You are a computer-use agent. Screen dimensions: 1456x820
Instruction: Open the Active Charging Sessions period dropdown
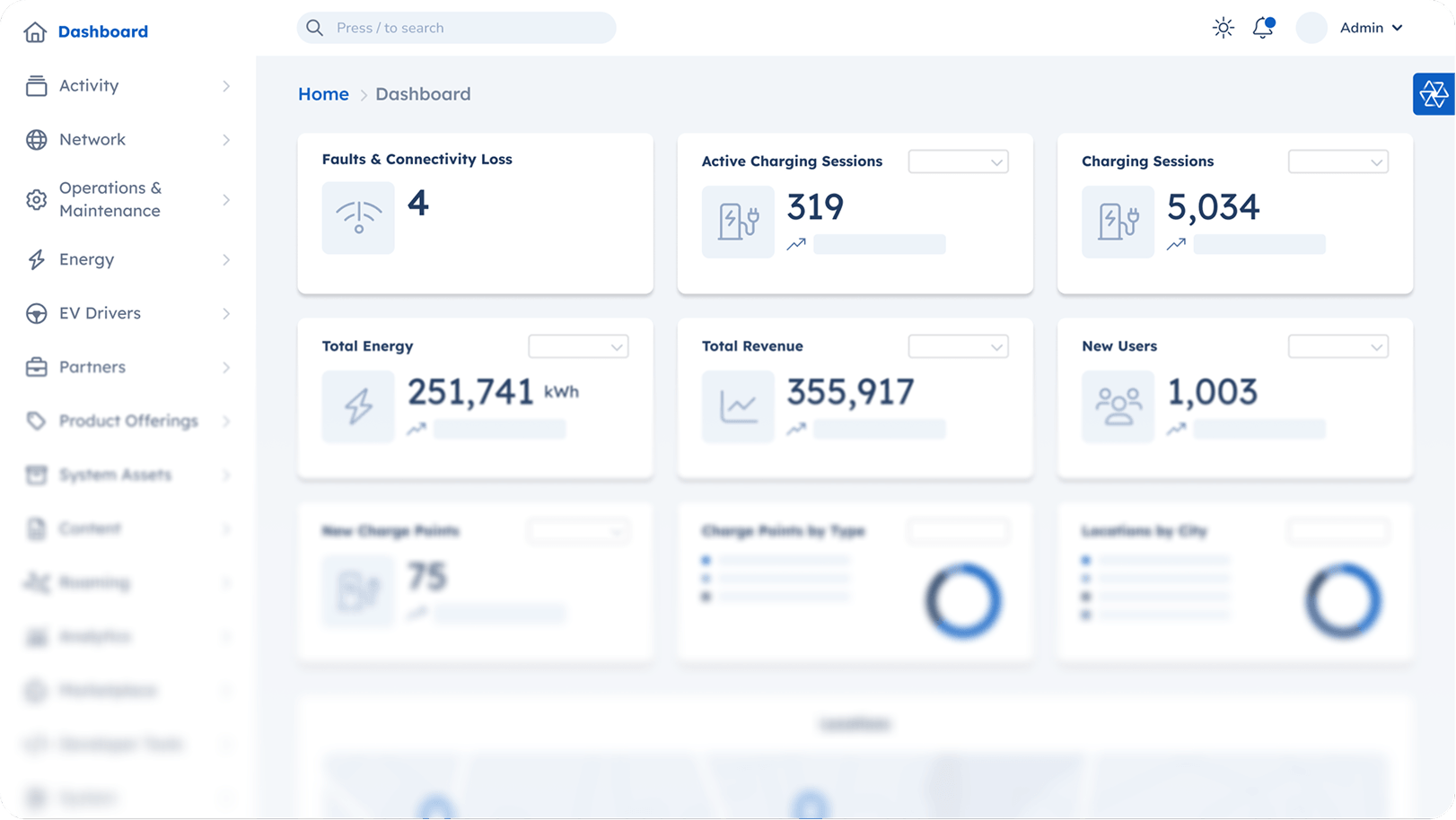pos(958,162)
